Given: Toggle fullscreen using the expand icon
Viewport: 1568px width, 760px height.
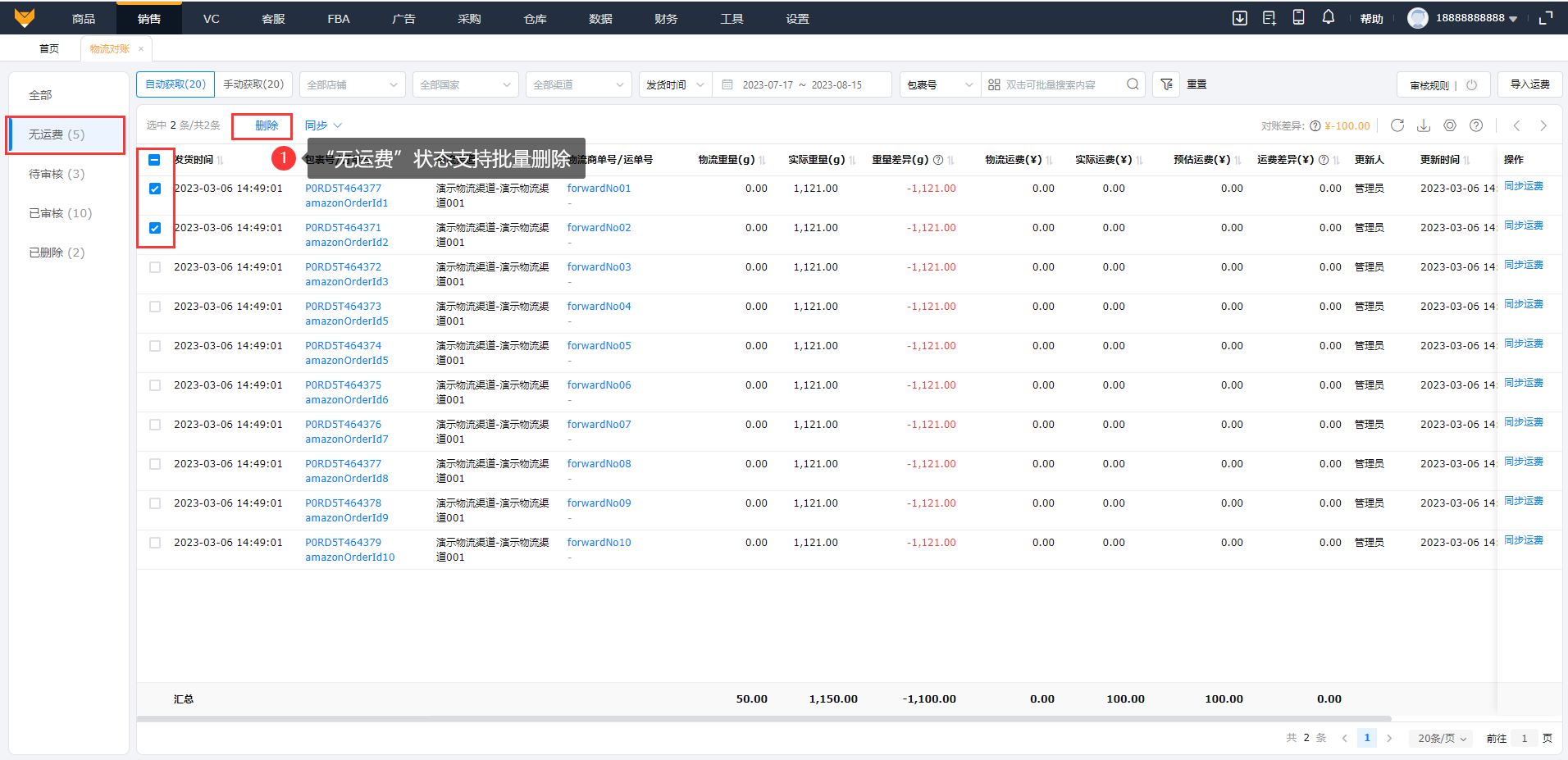Looking at the screenshot, I should (1546, 18).
